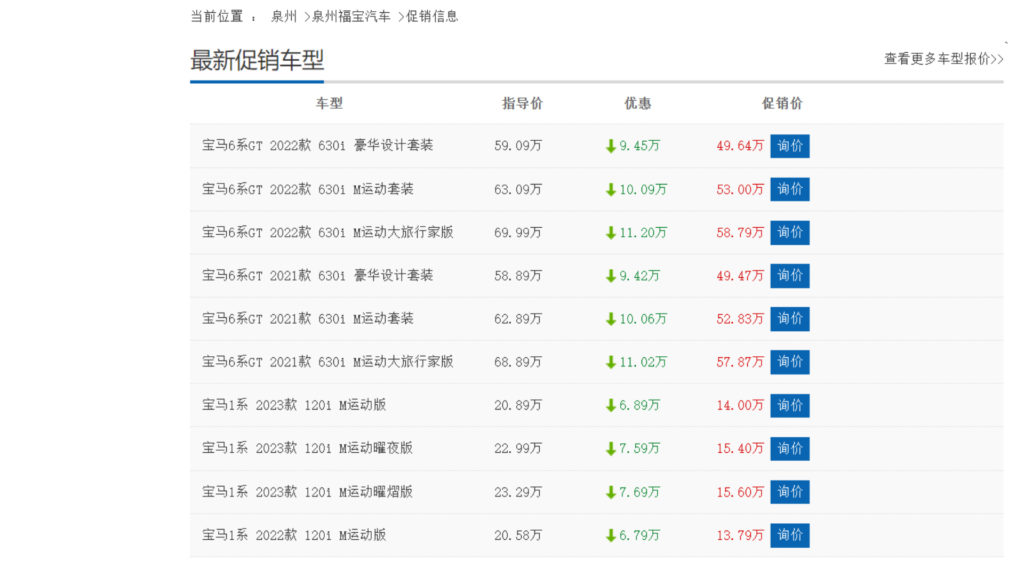Select the 最新促销车型 heading tab
The width and height of the screenshot is (1024, 576).
[x=257, y=61]
